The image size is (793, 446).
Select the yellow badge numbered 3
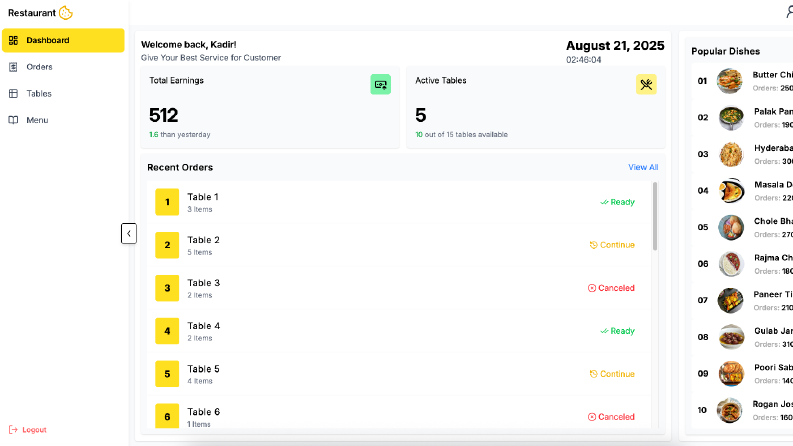coord(167,288)
